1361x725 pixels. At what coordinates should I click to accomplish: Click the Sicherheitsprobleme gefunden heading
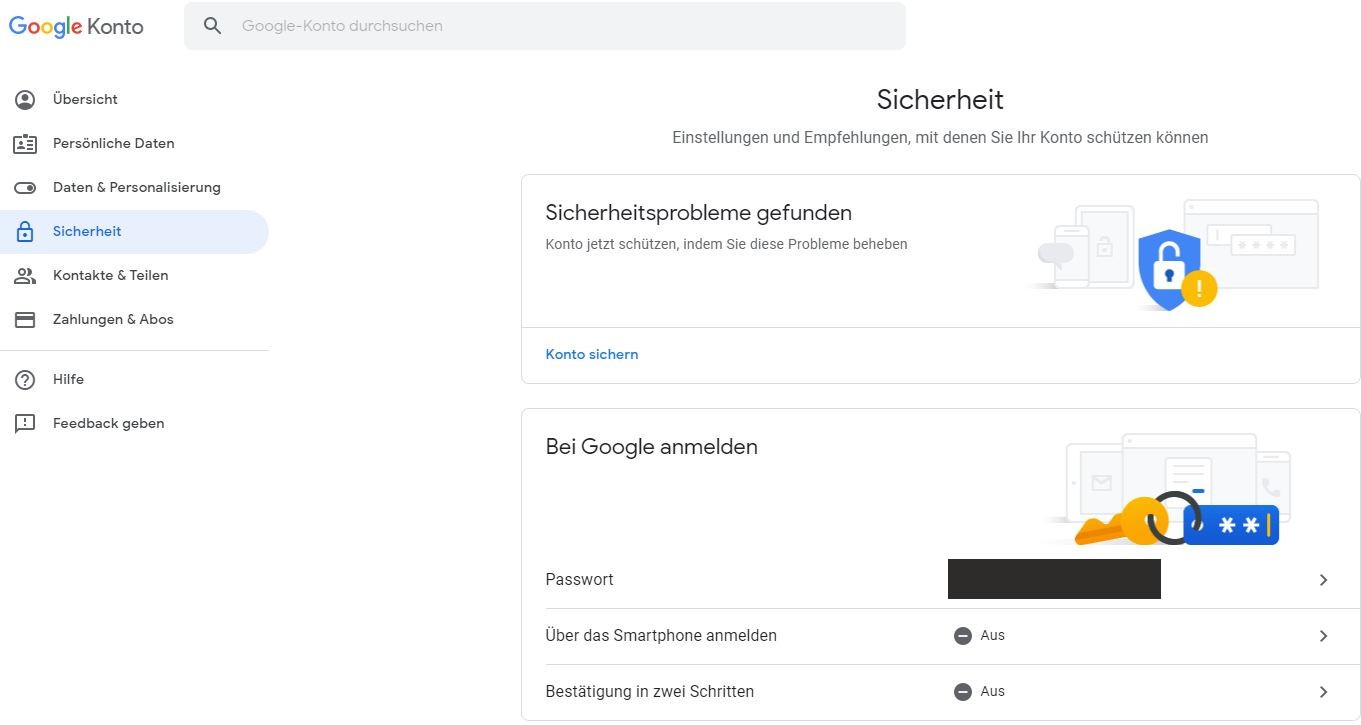point(698,213)
